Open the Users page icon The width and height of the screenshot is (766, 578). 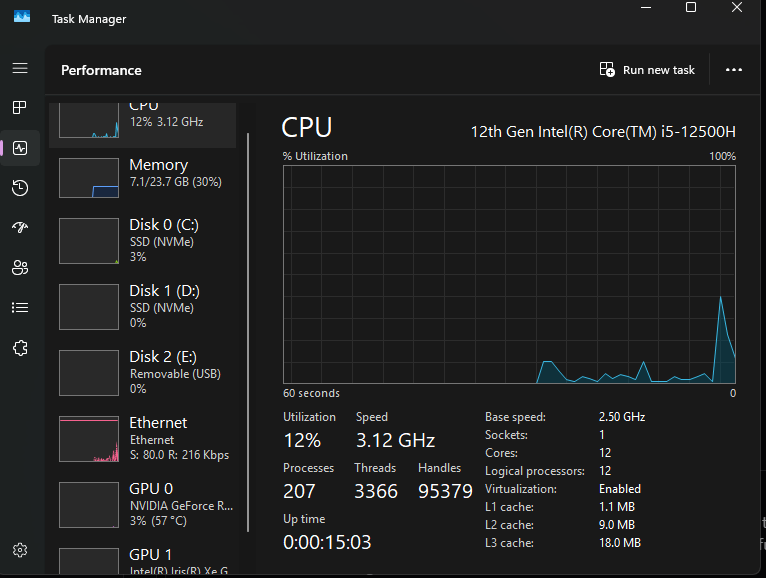point(20,268)
